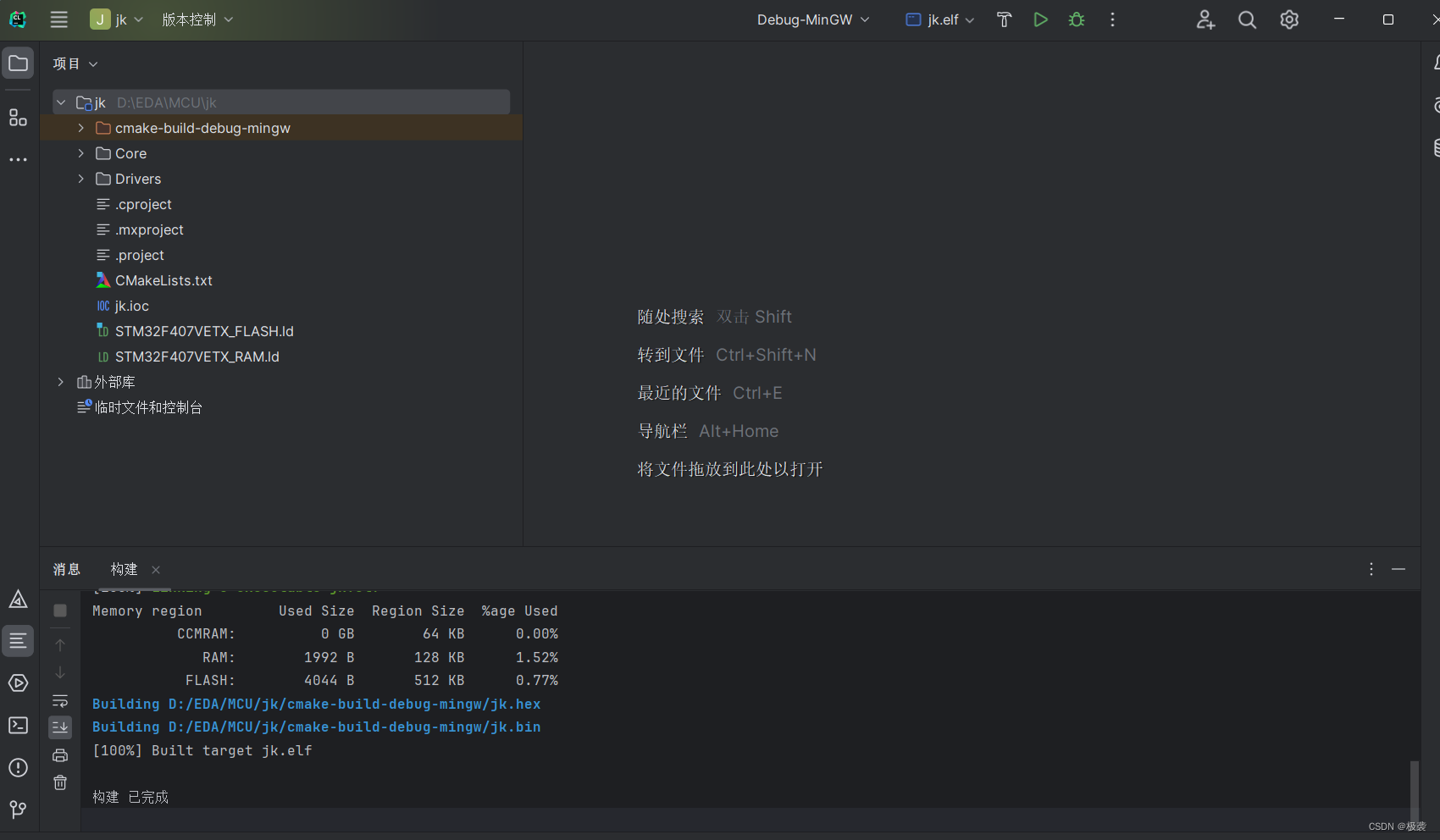Viewport: 1440px width, 840px height.
Task: Go to previous message up arrow
Action: 60,645
